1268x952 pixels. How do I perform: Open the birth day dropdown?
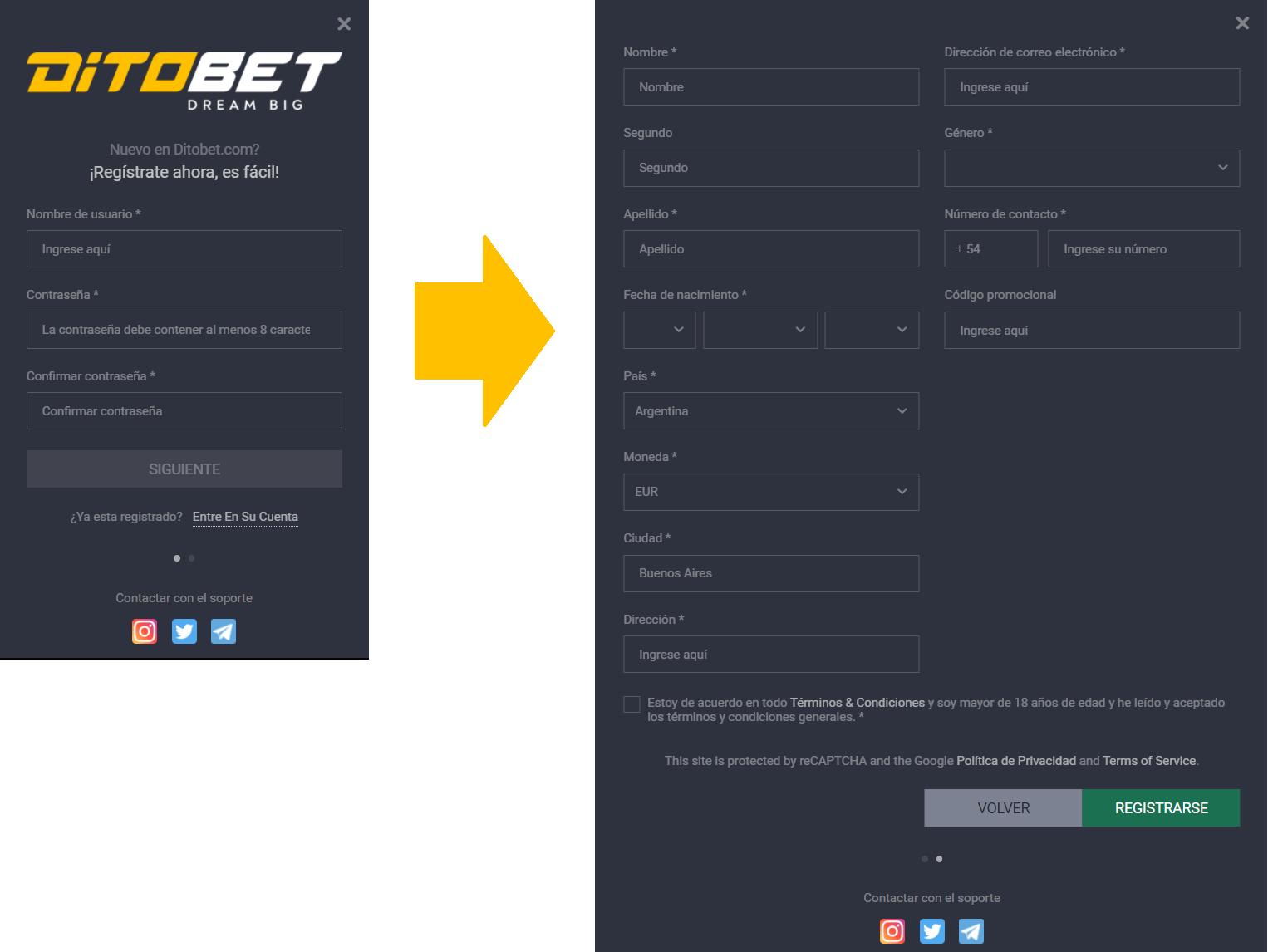(x=660, y=330)
